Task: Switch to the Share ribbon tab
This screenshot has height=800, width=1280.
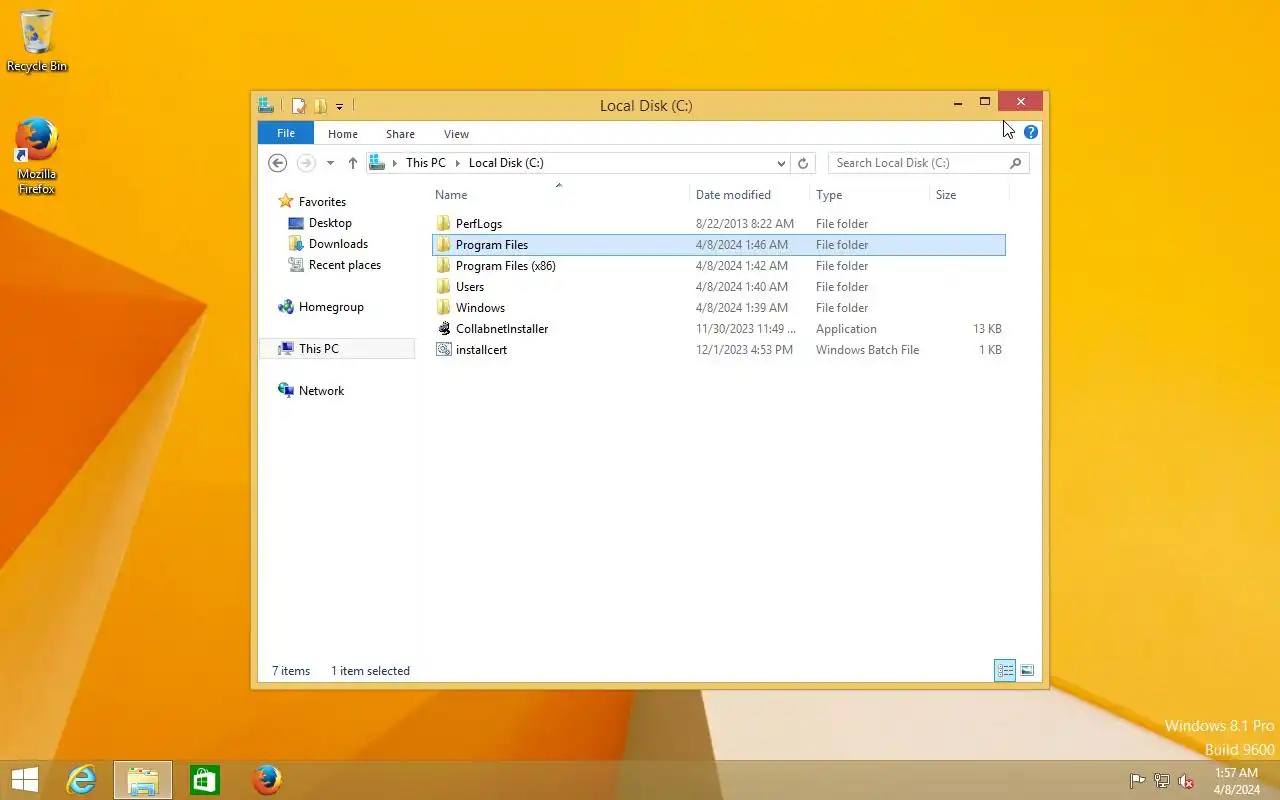Action: click(400, 134)
